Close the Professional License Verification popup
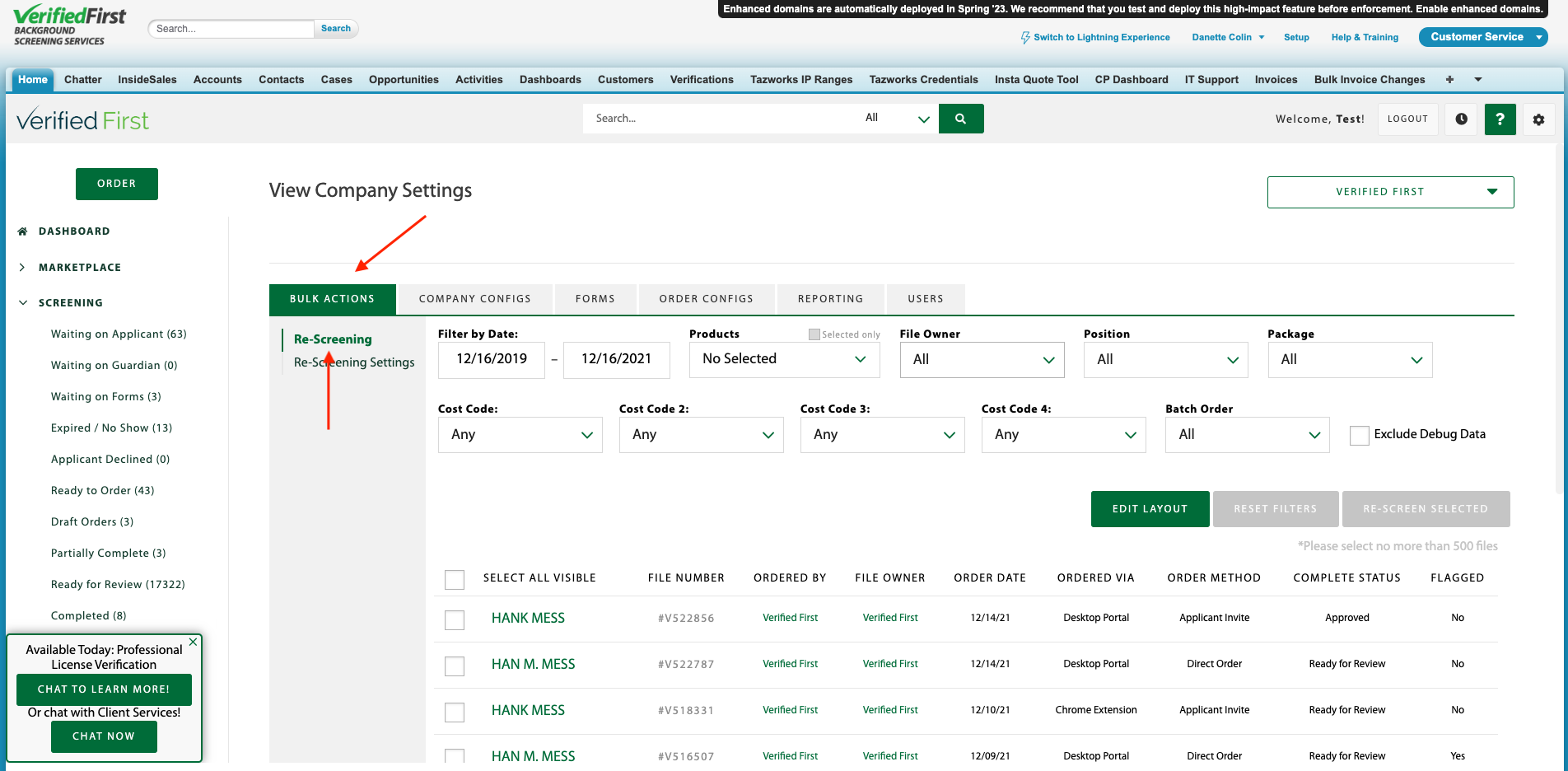 pos(193,642)
